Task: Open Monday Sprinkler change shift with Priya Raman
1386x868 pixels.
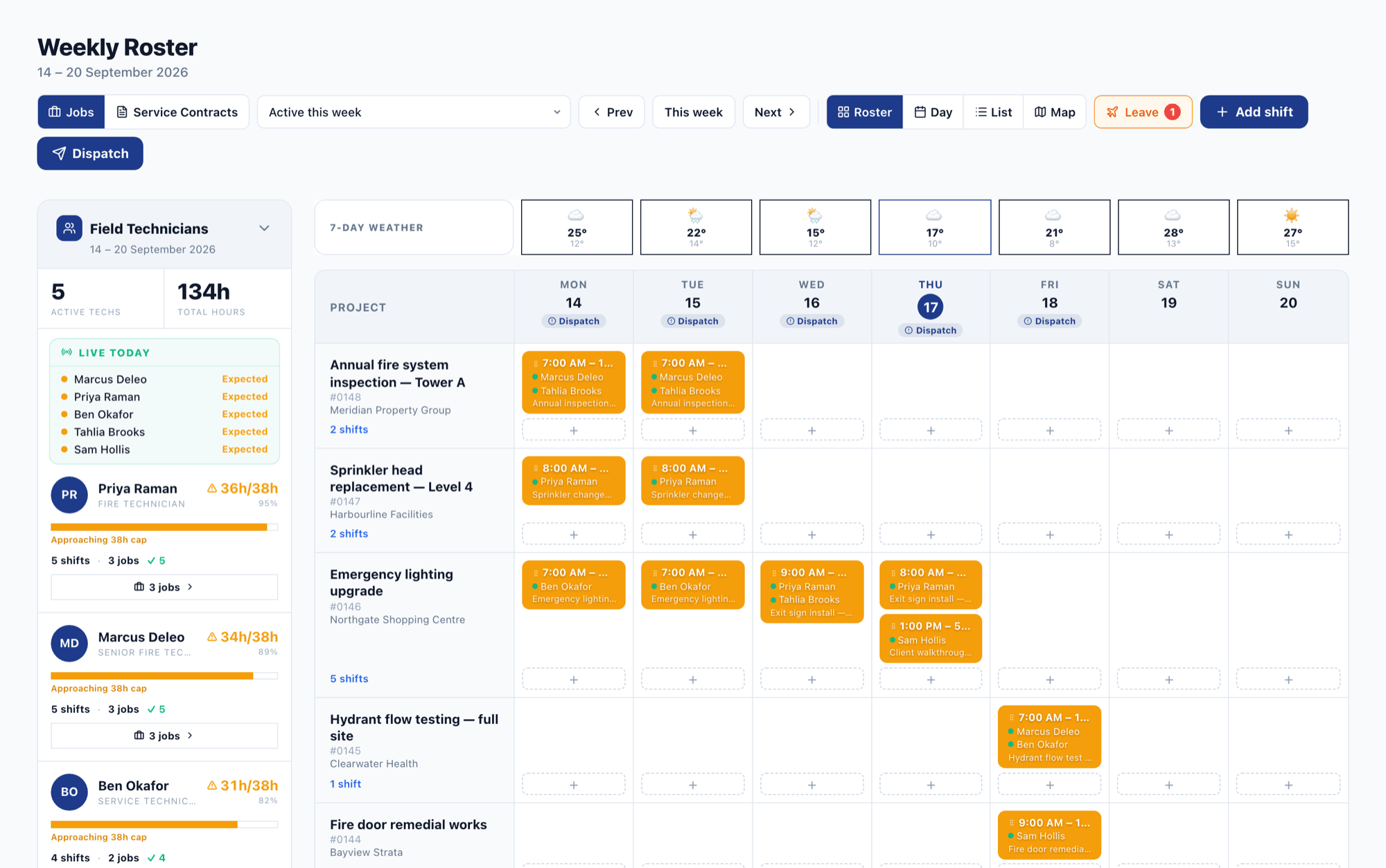Action: (574, 481)
